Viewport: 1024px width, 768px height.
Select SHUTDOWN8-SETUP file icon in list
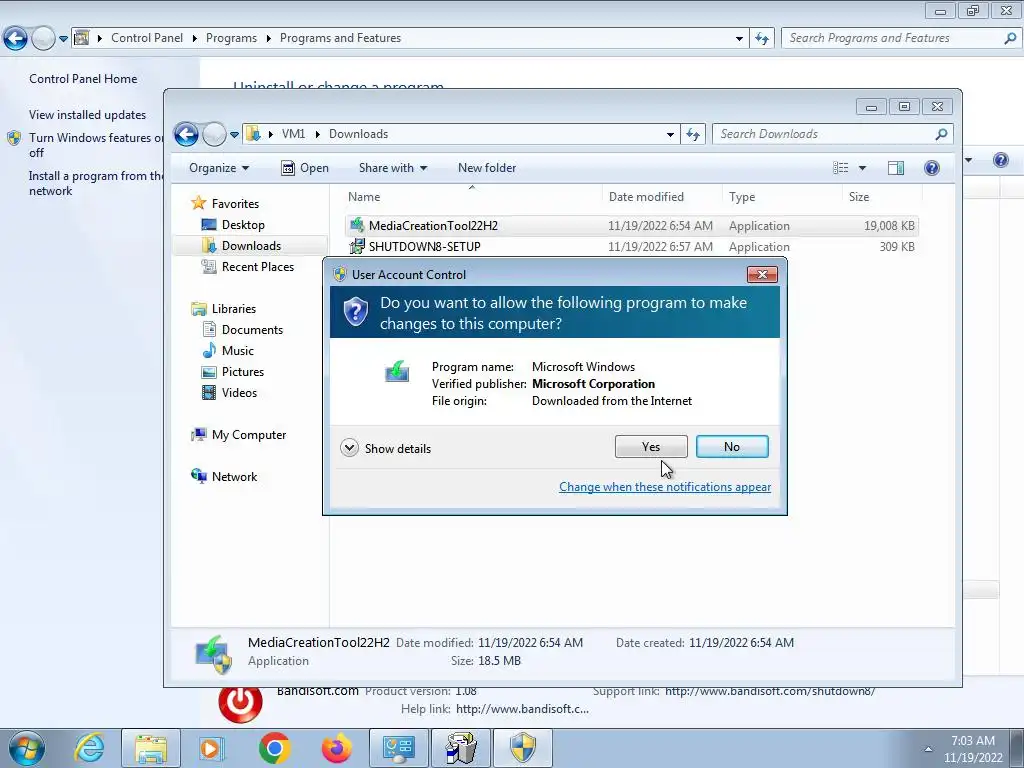(x=357, y=246)
